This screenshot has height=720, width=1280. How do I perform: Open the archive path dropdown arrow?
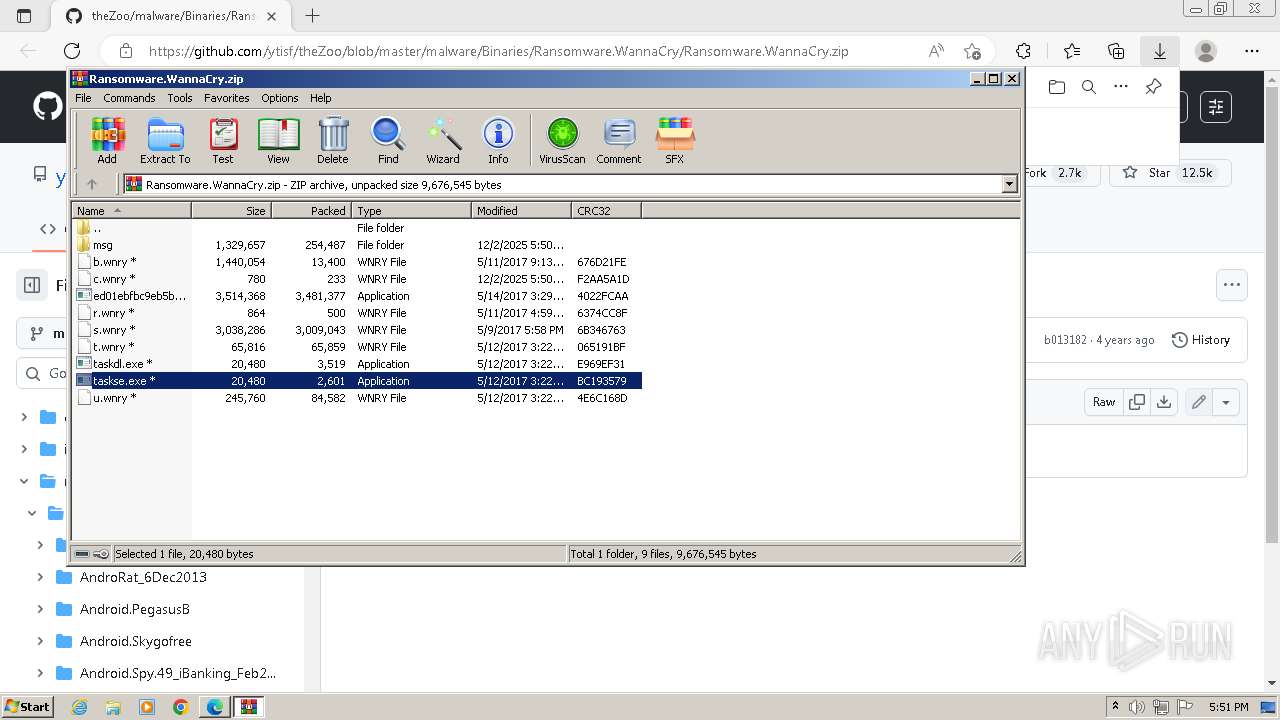[x=1009, y=184]
